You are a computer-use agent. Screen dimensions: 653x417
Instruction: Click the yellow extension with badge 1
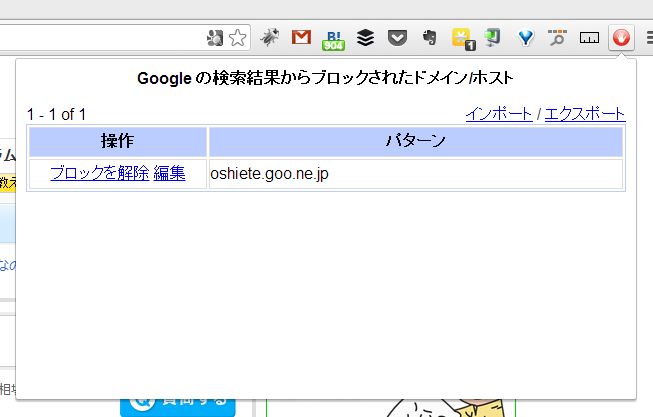point(463,39)
